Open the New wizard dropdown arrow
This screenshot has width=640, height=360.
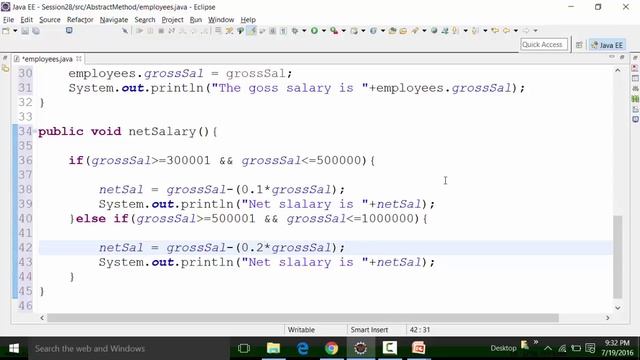click(x=15, y=31)
